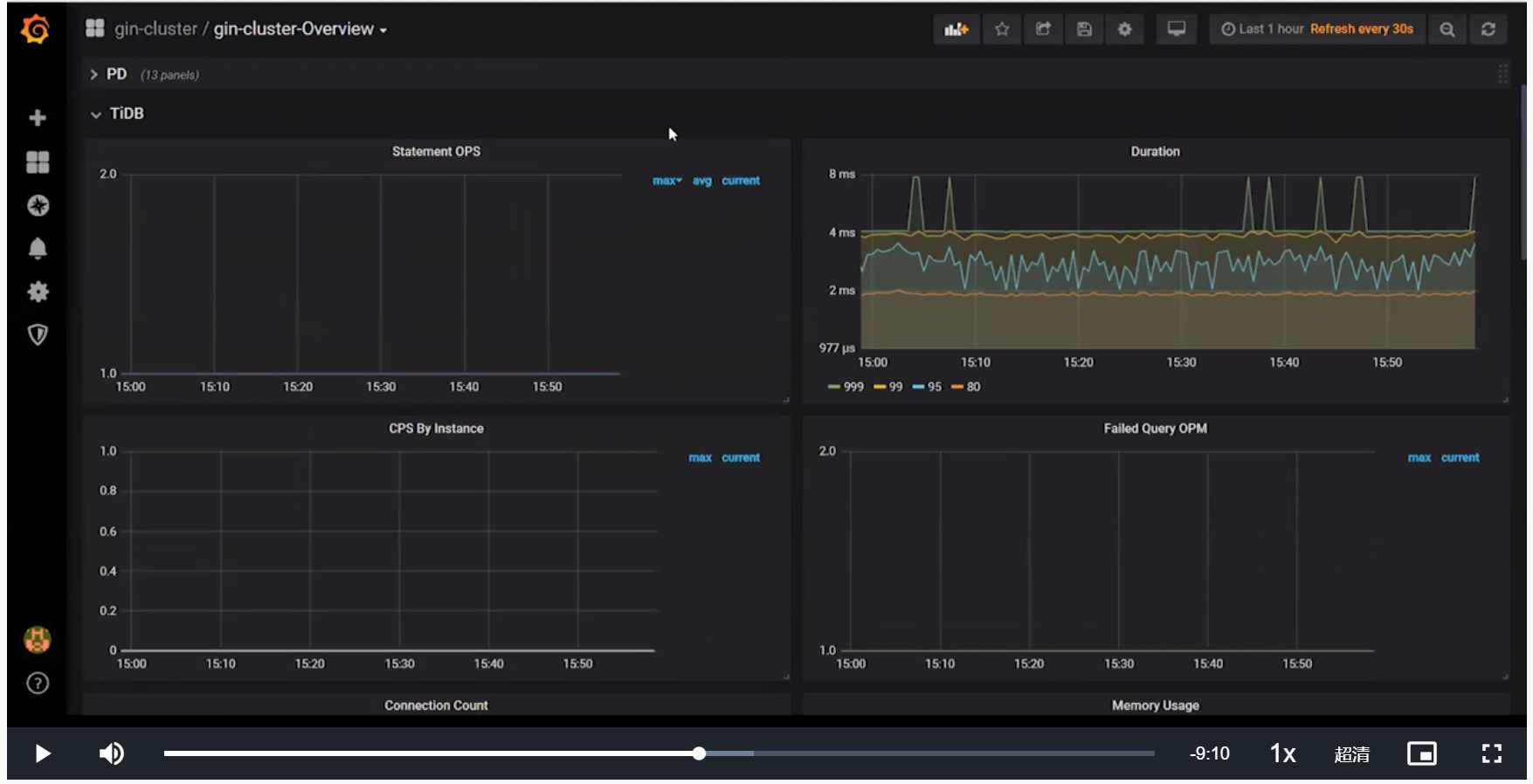Image resolution: width=1533 pixels, height=784 pixels.
Task: Click the Share dashboard icon
Action: pos(1043,30)
